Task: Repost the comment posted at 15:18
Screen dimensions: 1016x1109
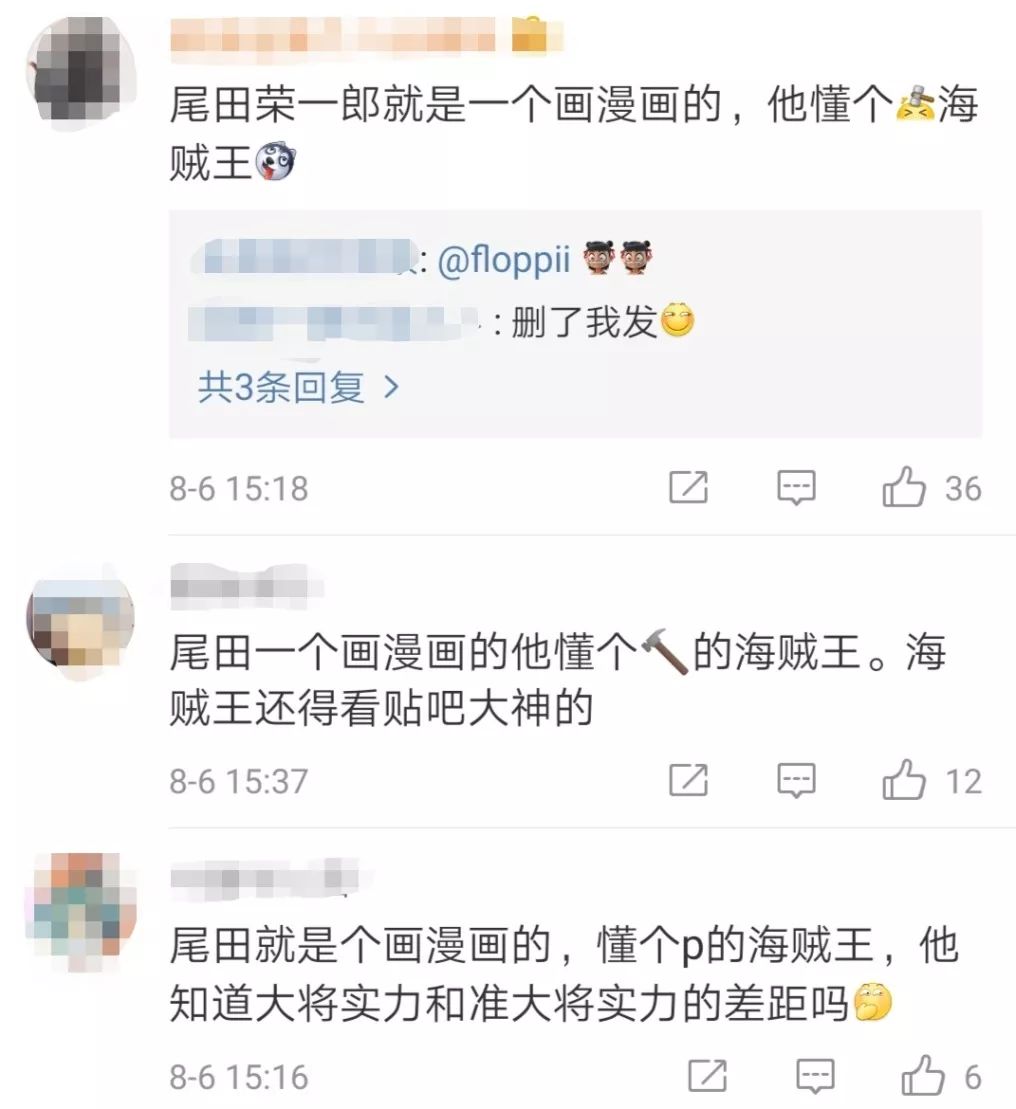Action: point(688,487)
